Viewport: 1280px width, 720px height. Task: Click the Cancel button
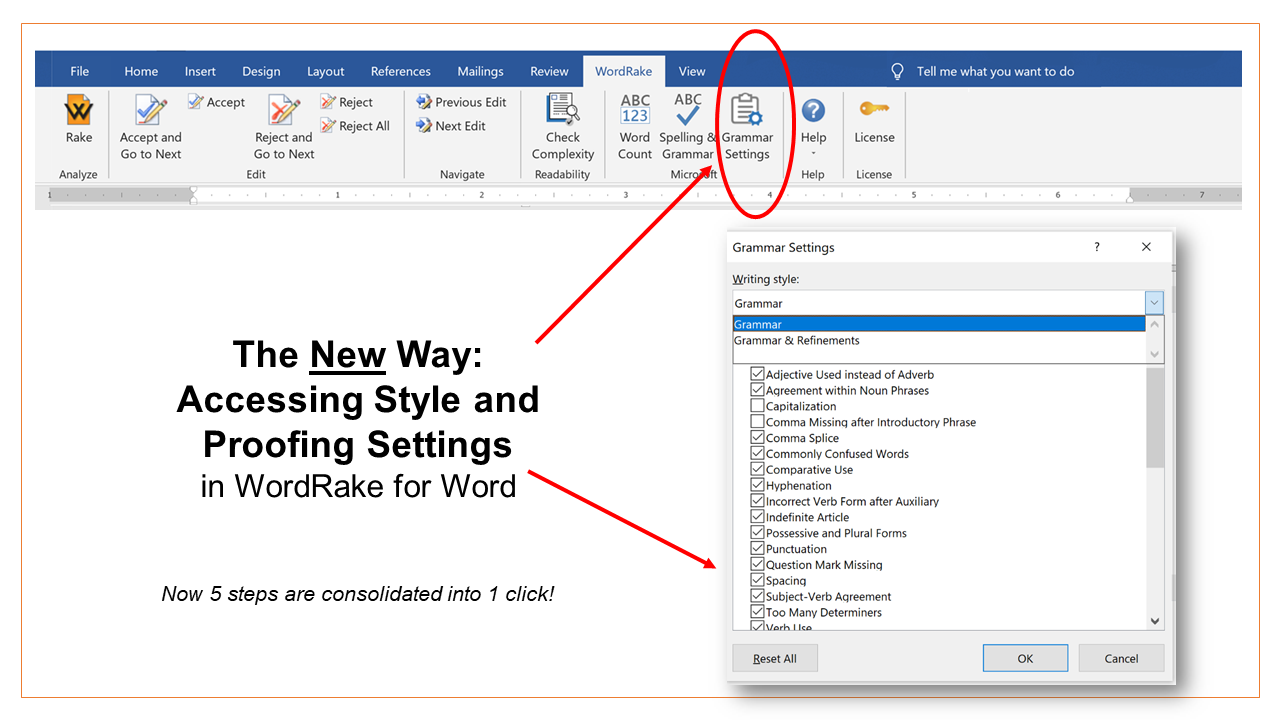coord(1122,658)
